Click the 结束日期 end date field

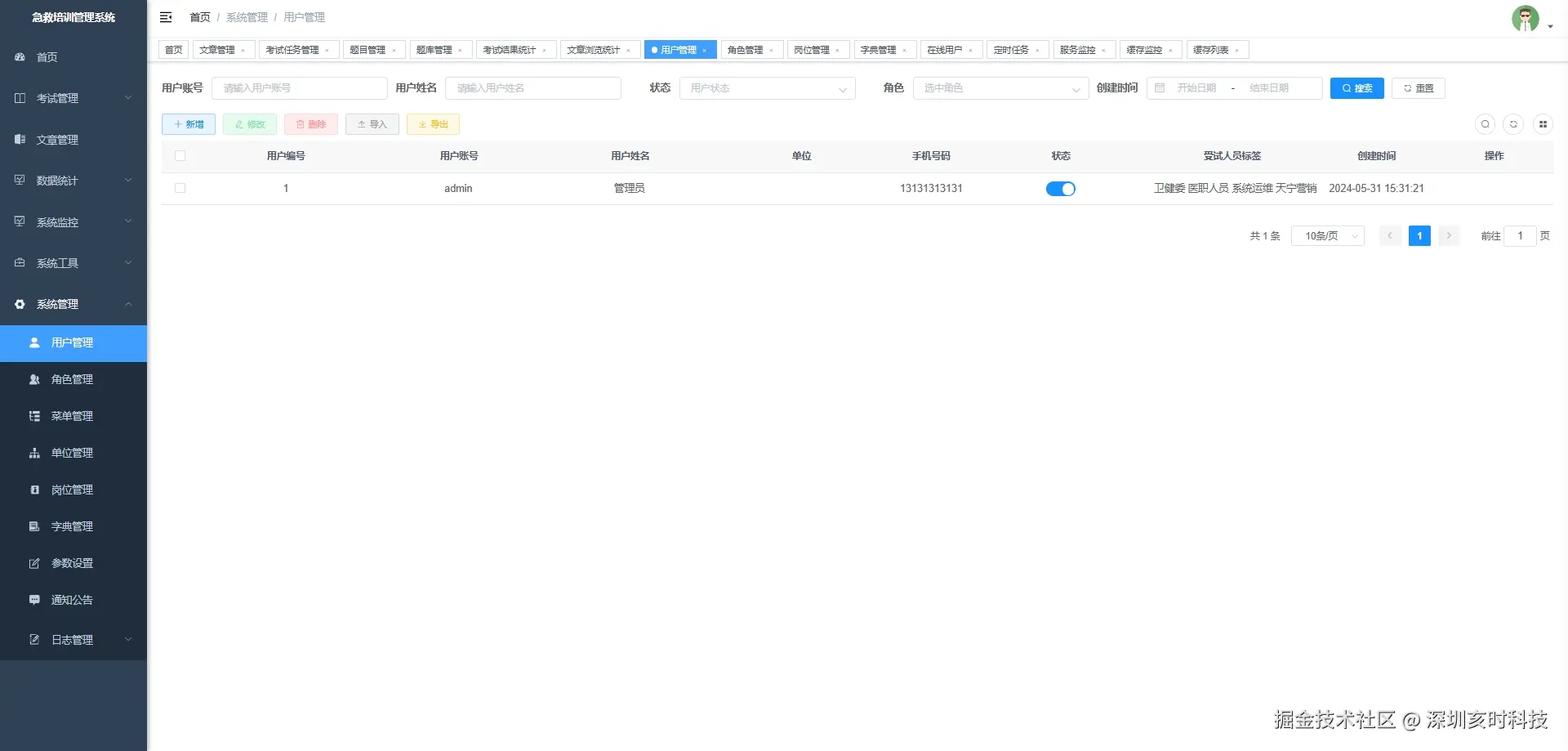pyautogui.click(x=1269, y=88)
